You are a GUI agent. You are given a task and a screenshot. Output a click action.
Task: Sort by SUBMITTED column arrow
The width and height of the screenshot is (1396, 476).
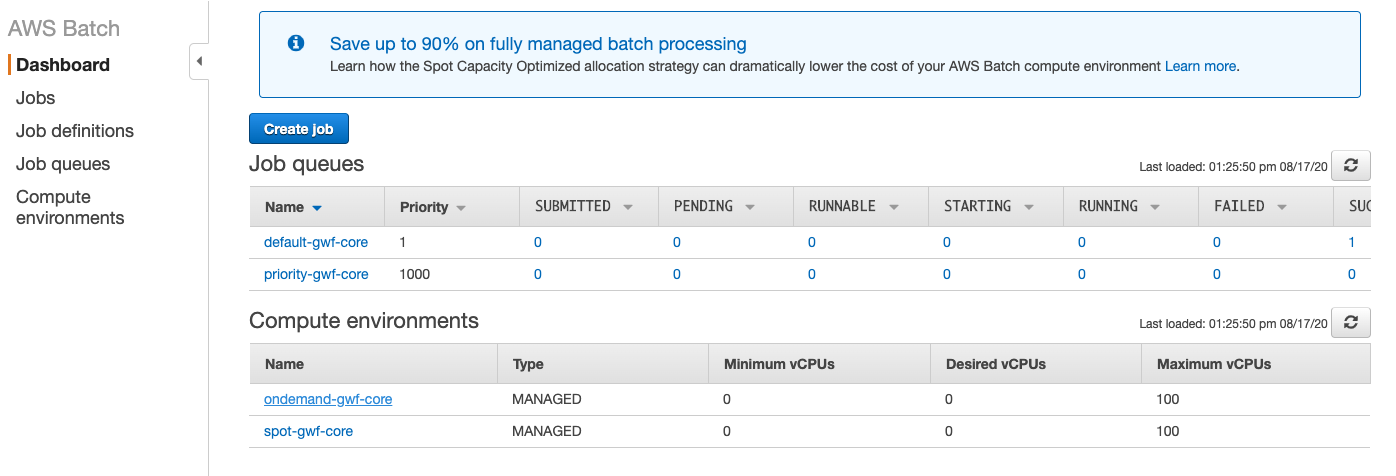(x=628, y=207)
